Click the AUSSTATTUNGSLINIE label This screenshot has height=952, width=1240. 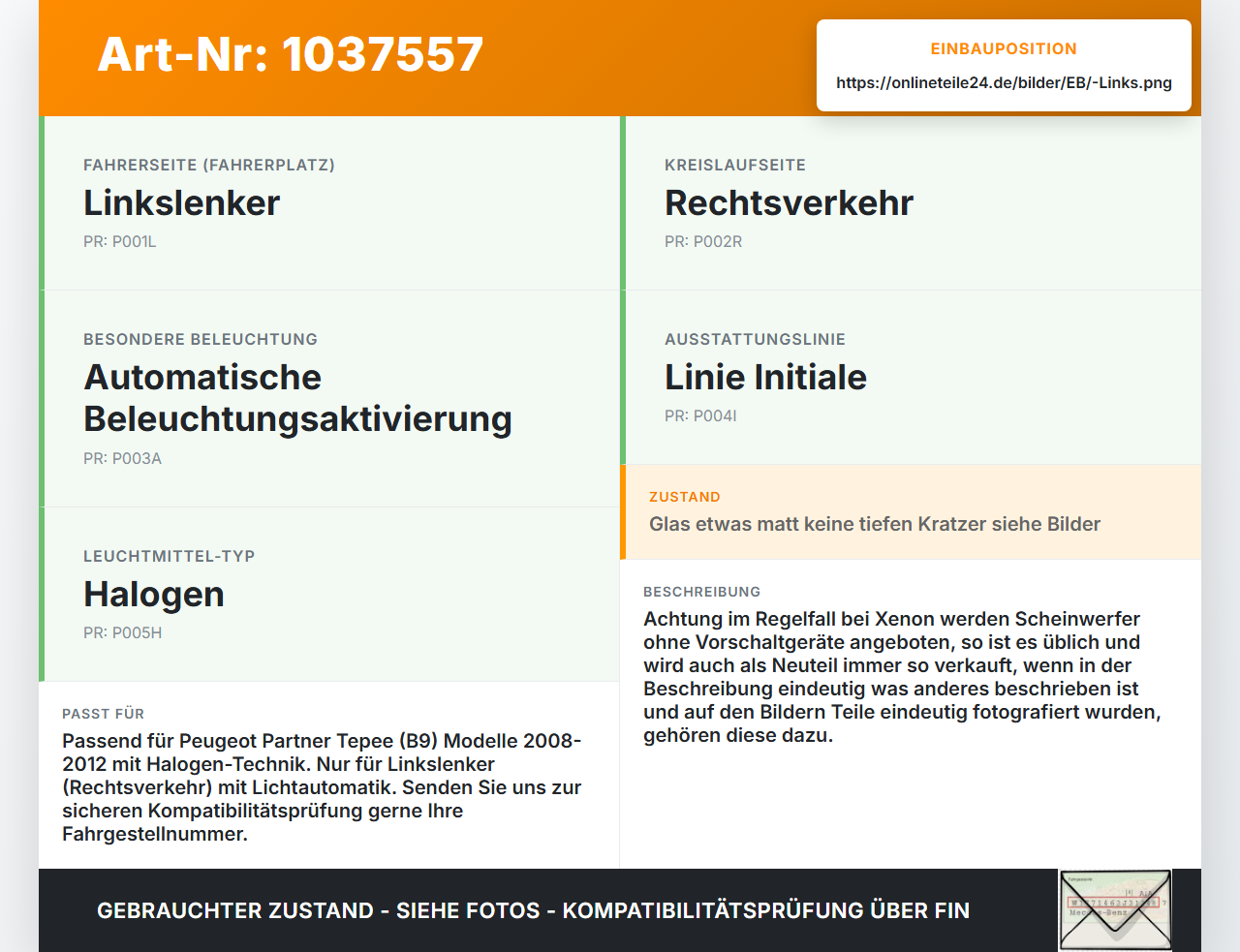(x=756, y=339)
